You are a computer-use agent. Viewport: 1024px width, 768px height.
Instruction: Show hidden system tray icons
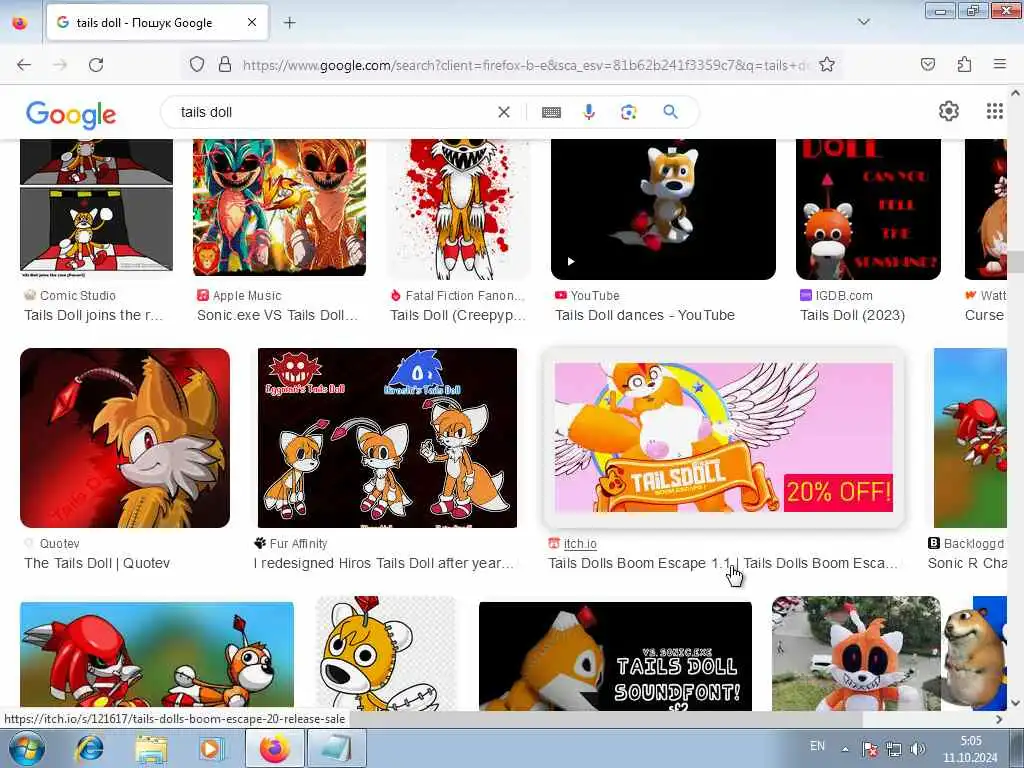[x=845, y=749]
